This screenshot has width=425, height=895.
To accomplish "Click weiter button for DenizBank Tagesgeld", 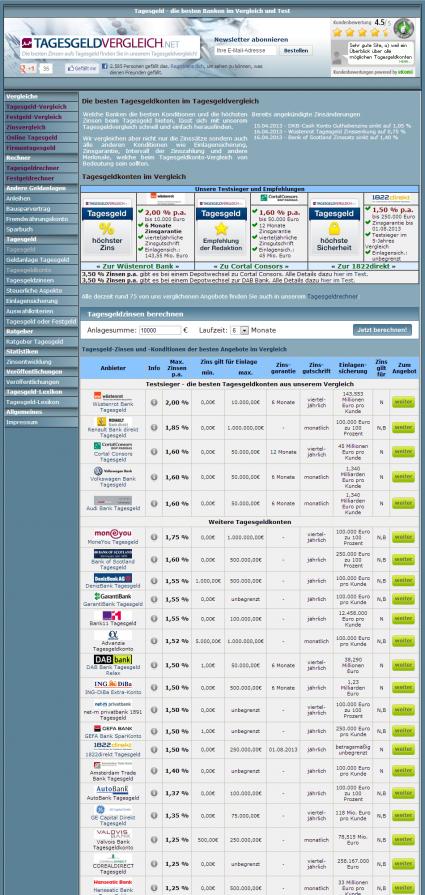I will click(403, 580).
